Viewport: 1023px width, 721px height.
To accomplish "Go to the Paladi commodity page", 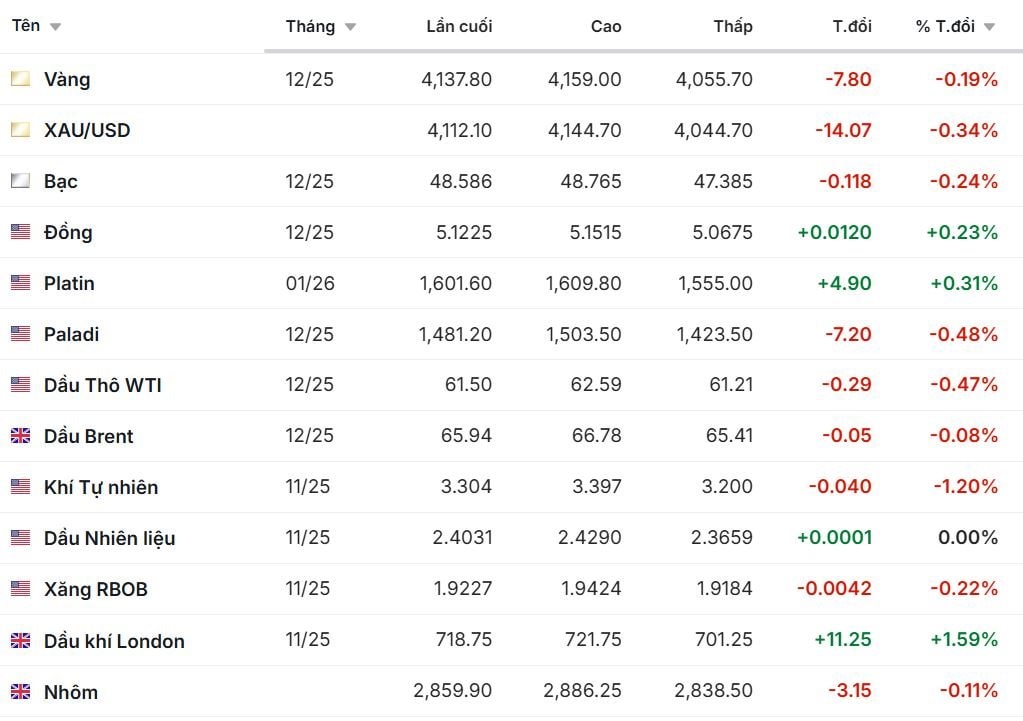I will [71, 334].
